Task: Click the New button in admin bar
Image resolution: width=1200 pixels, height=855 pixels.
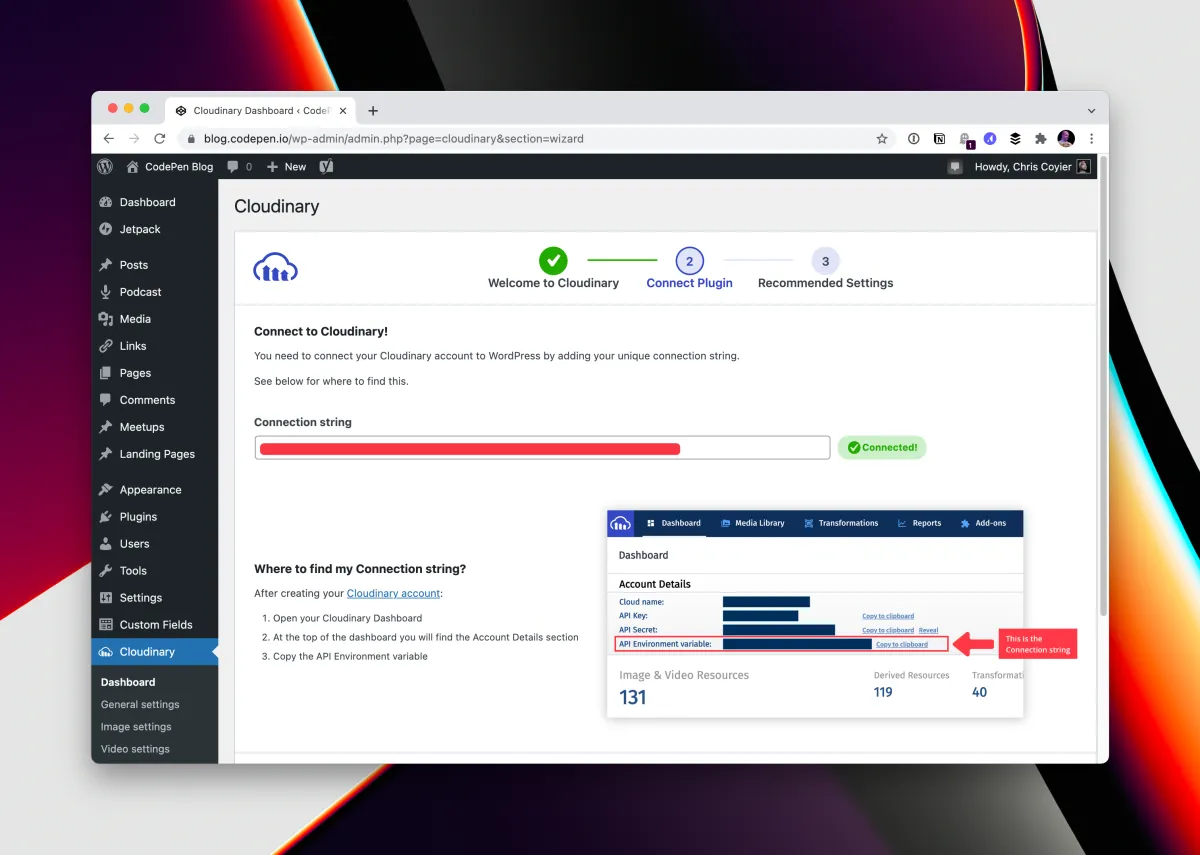Action: click(x=286, y=167)
